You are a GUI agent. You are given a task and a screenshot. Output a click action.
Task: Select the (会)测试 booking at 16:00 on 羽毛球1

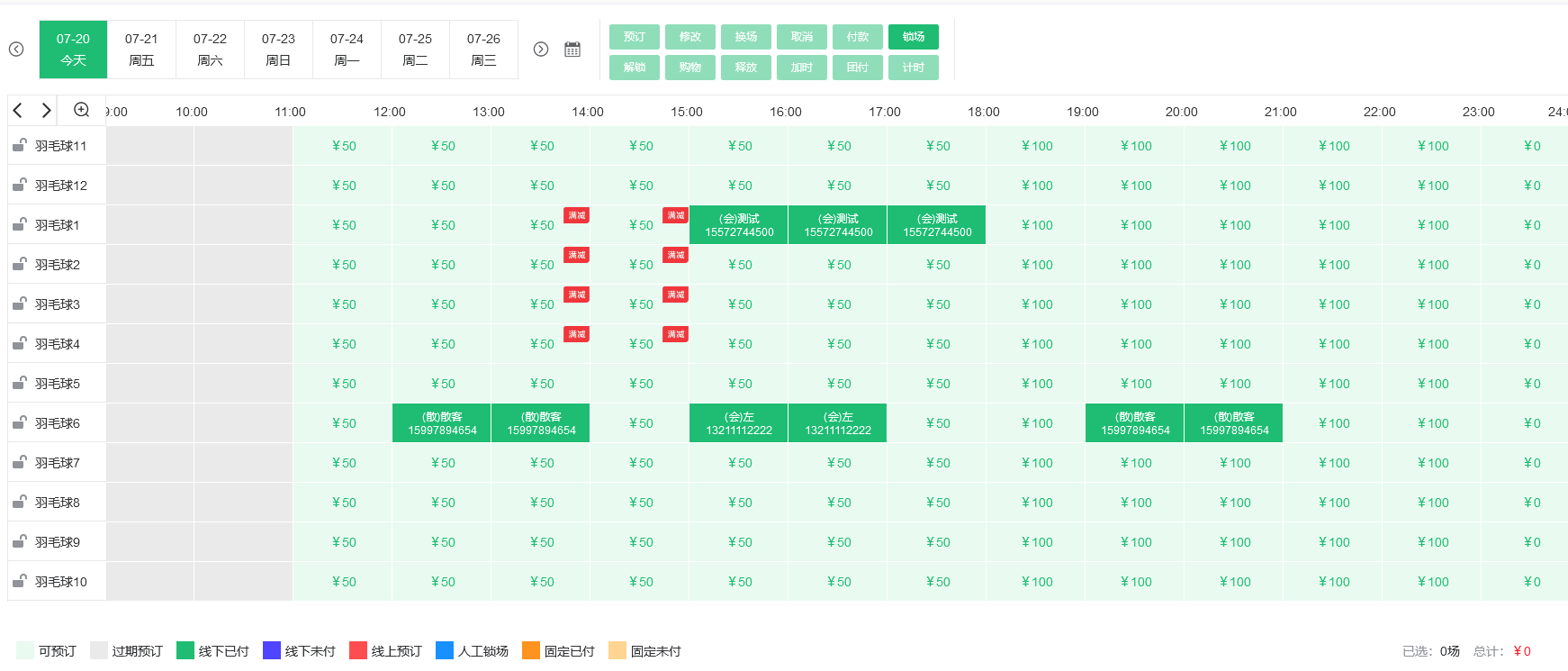coord(837,225)
